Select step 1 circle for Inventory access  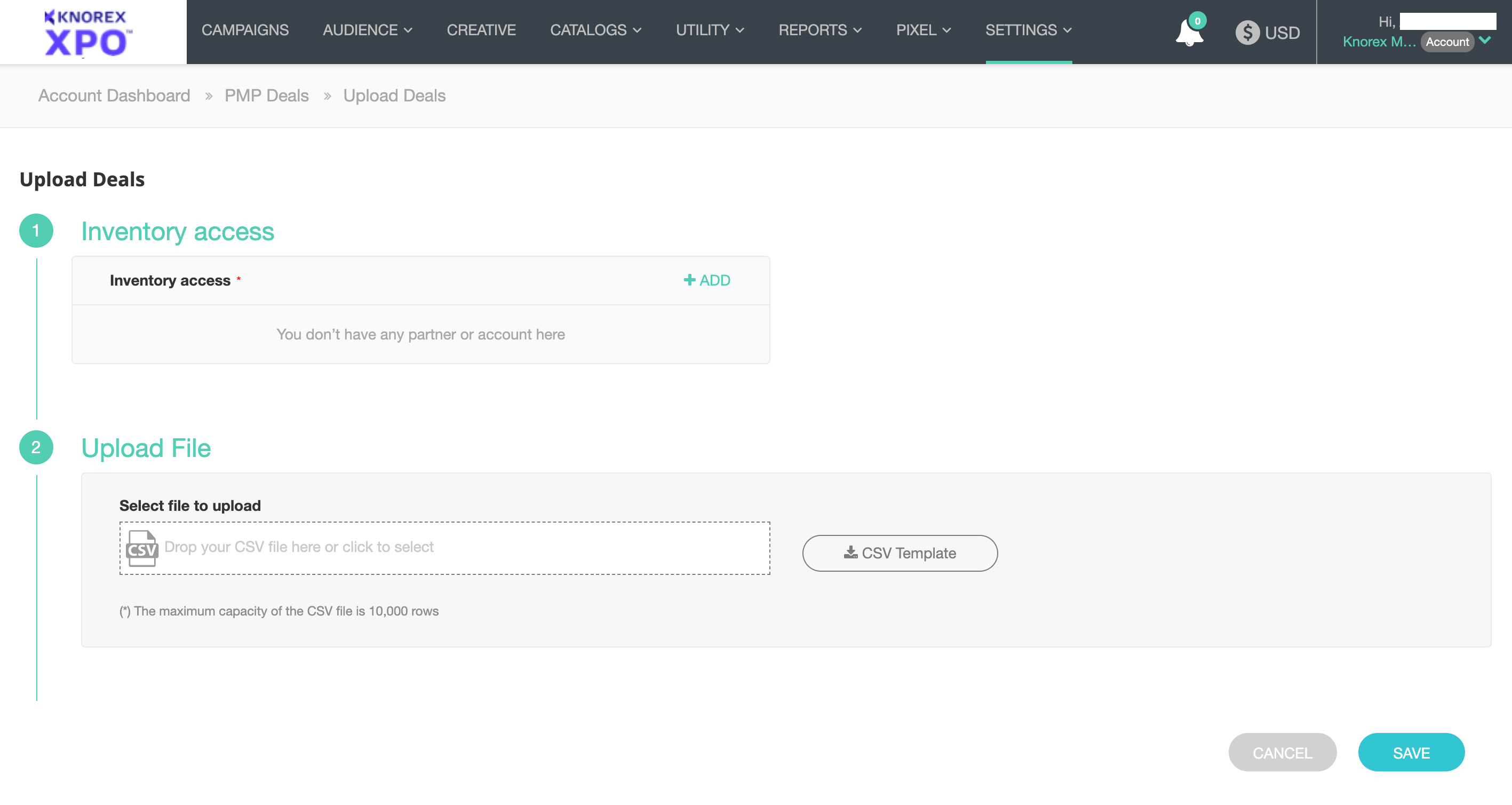36,231
